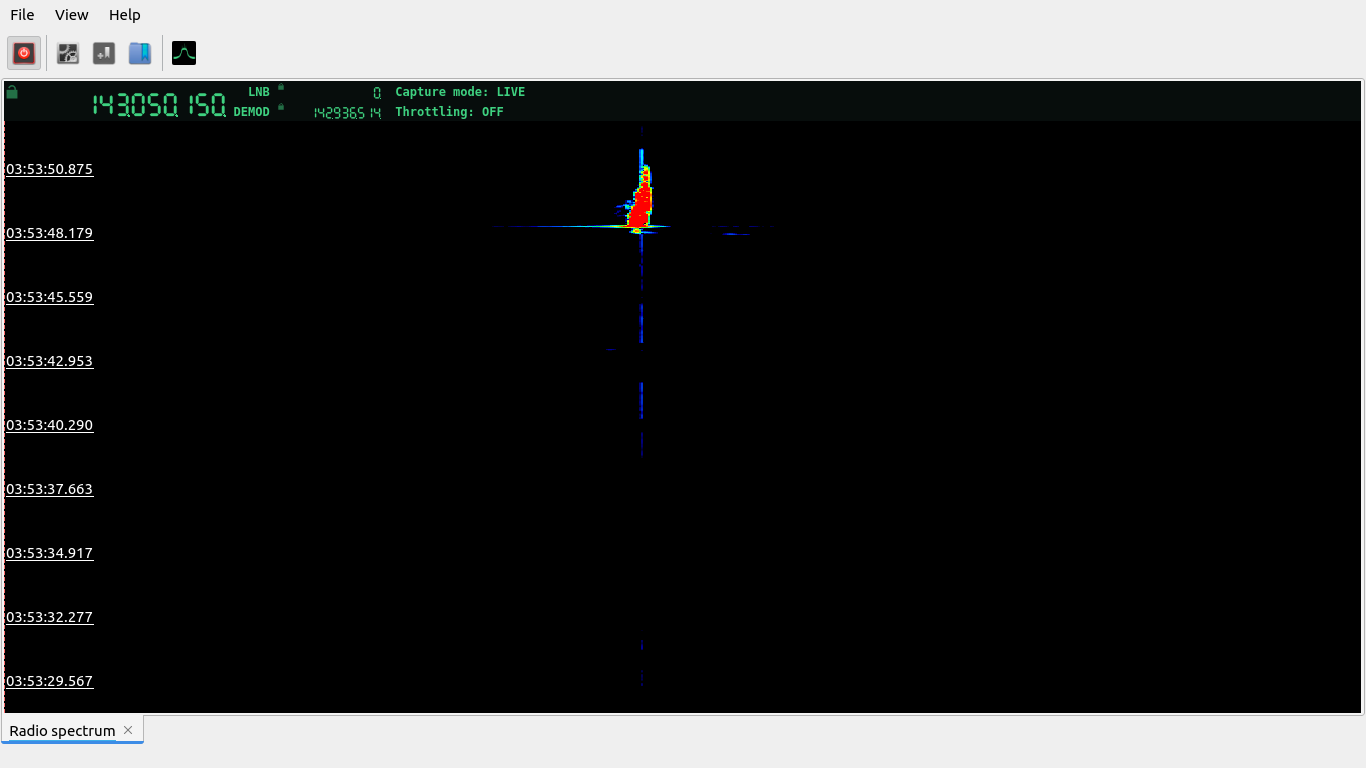Click the Throttling: OFF label

click(449, 112)
